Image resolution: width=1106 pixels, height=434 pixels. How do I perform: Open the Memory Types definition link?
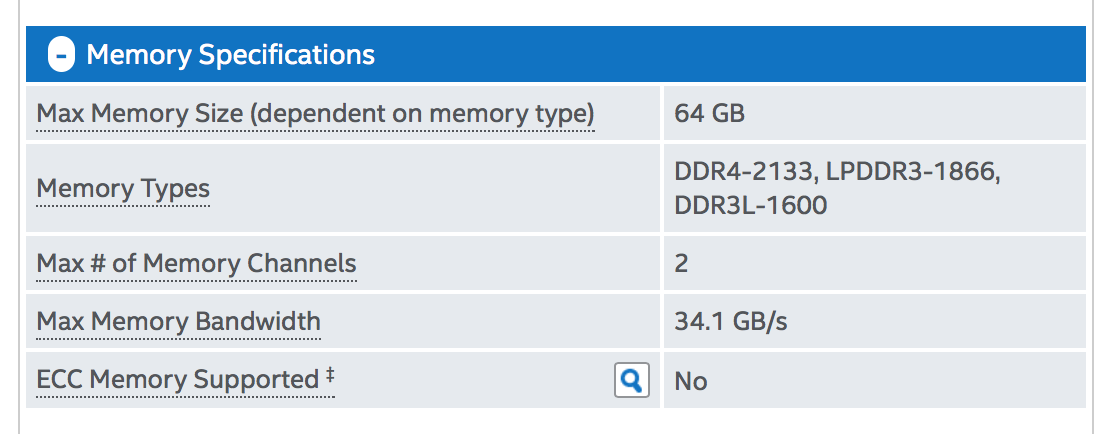click(x=123, y=188)
